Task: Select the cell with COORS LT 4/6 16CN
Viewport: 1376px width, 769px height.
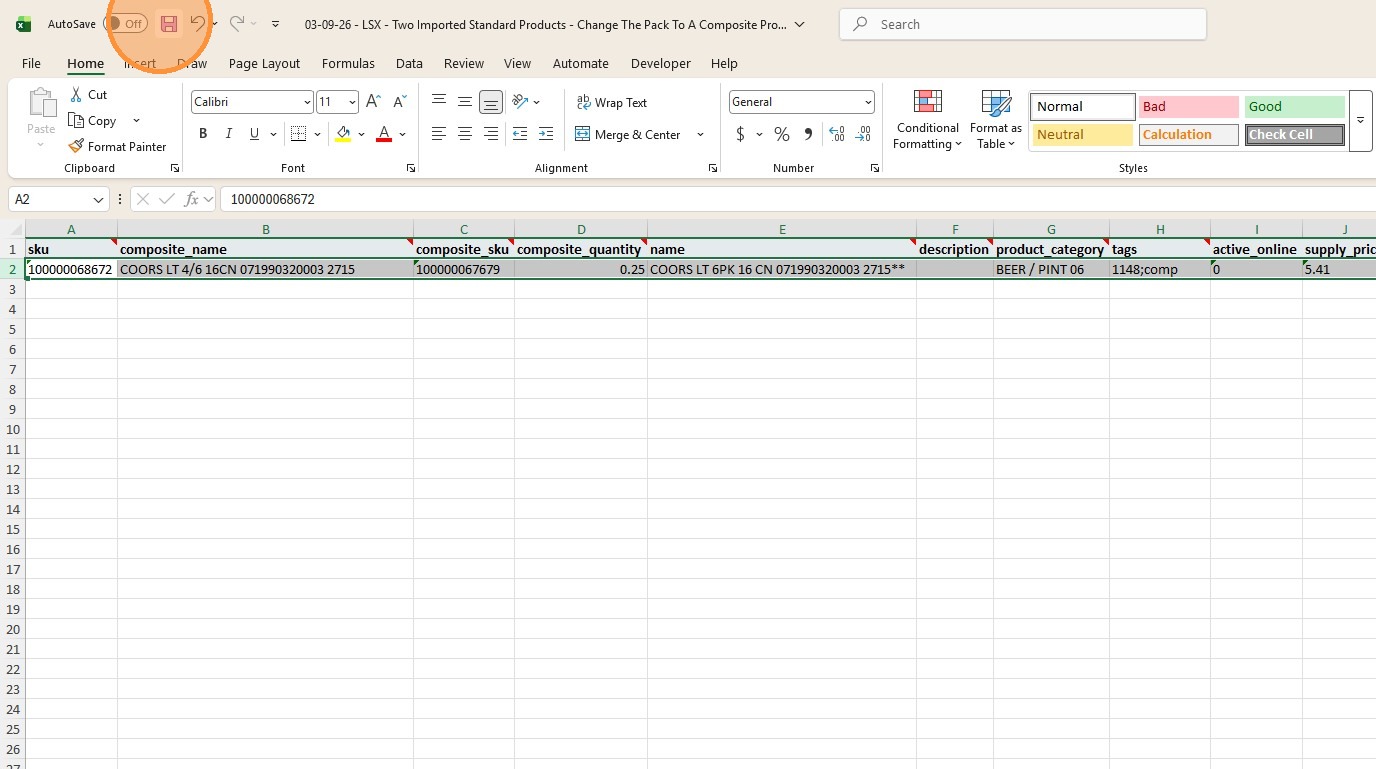Action: [265, 269]
